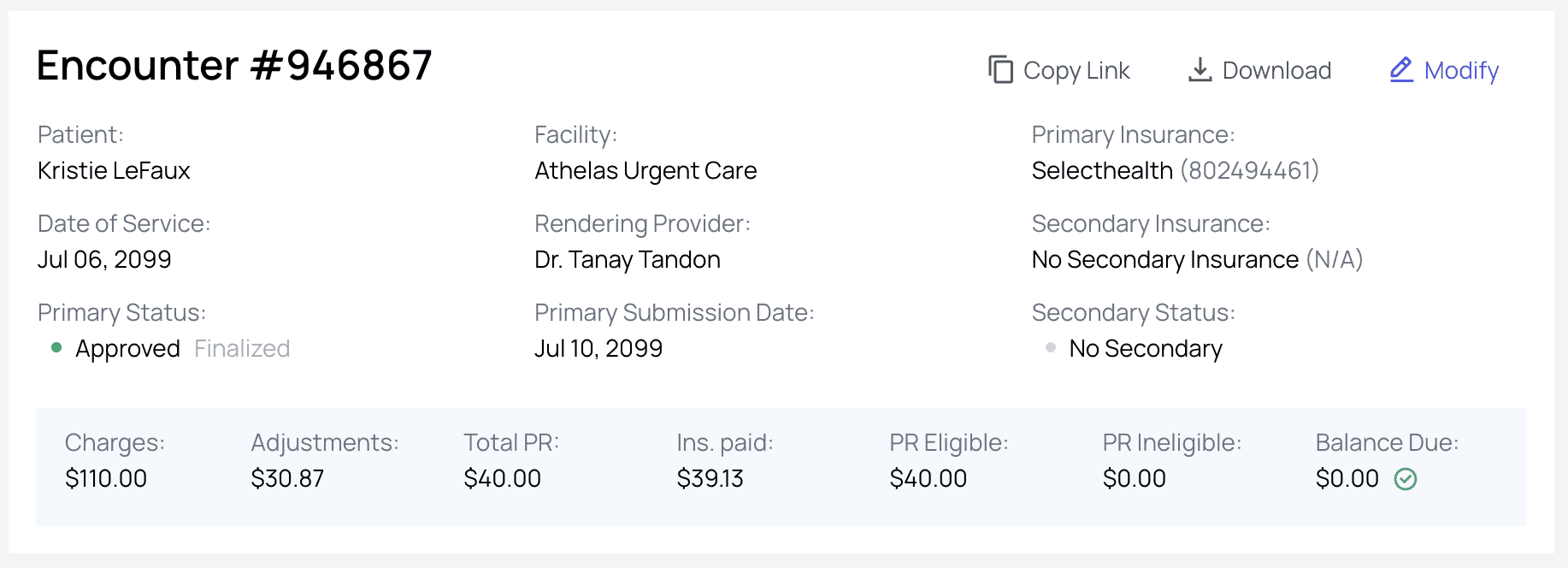Click the insurance member ID 802494461
The height and width of the screenshot is (568, 1568).
(x=1249, y=170)
